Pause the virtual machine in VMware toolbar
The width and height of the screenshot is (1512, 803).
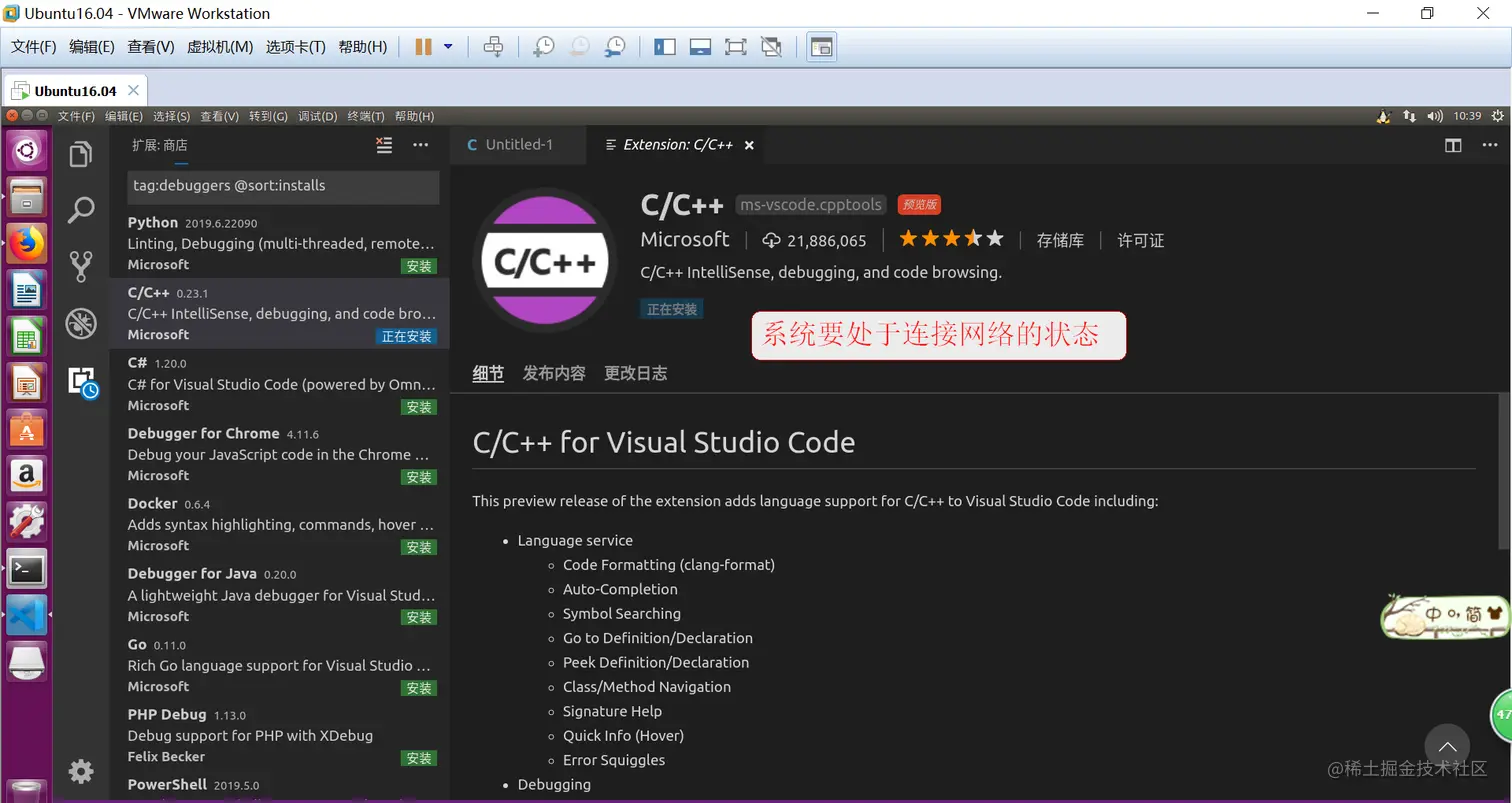point(423,47)
